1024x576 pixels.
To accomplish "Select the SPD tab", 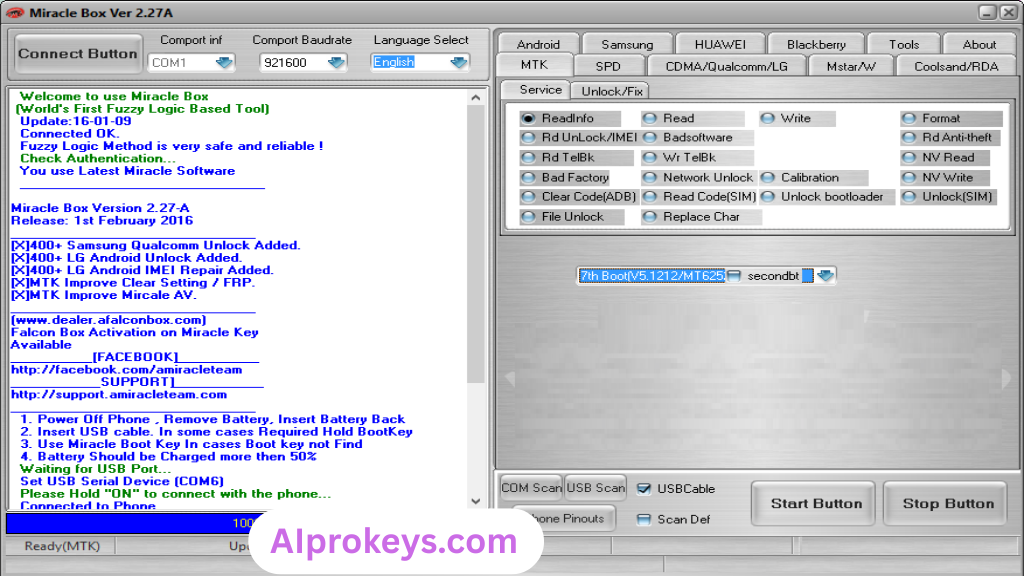I will coord(608,66).
